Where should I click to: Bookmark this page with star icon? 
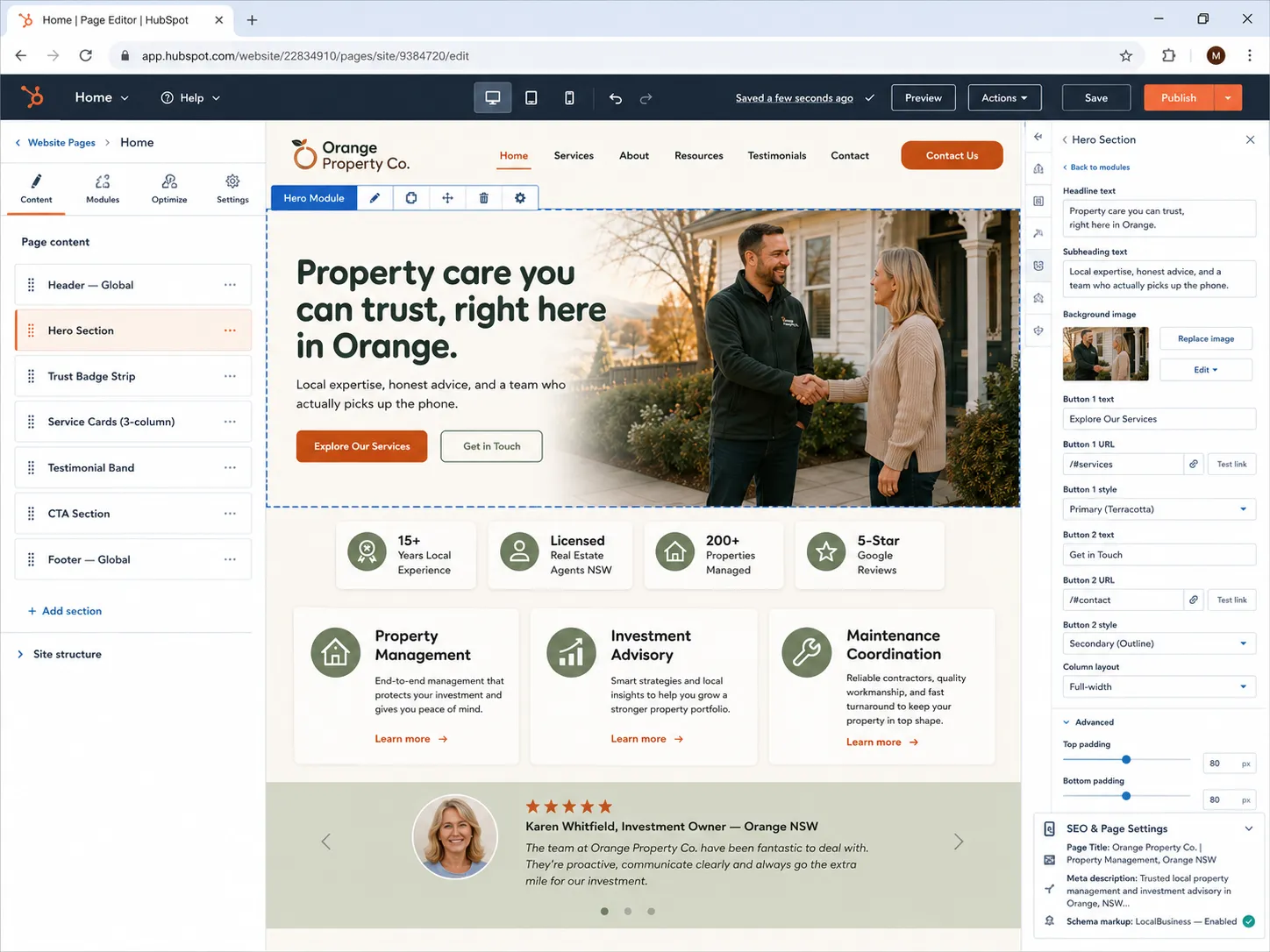1126,55
